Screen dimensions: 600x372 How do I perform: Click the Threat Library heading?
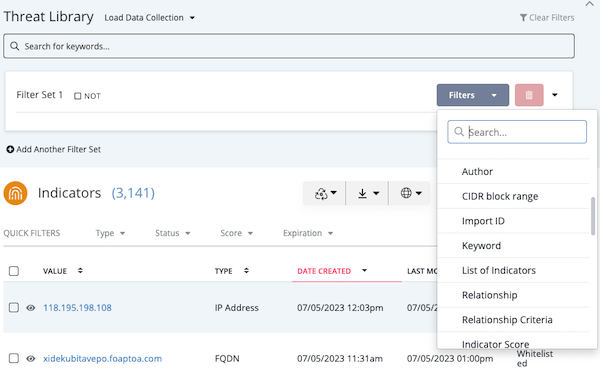[x=49, y=17]
